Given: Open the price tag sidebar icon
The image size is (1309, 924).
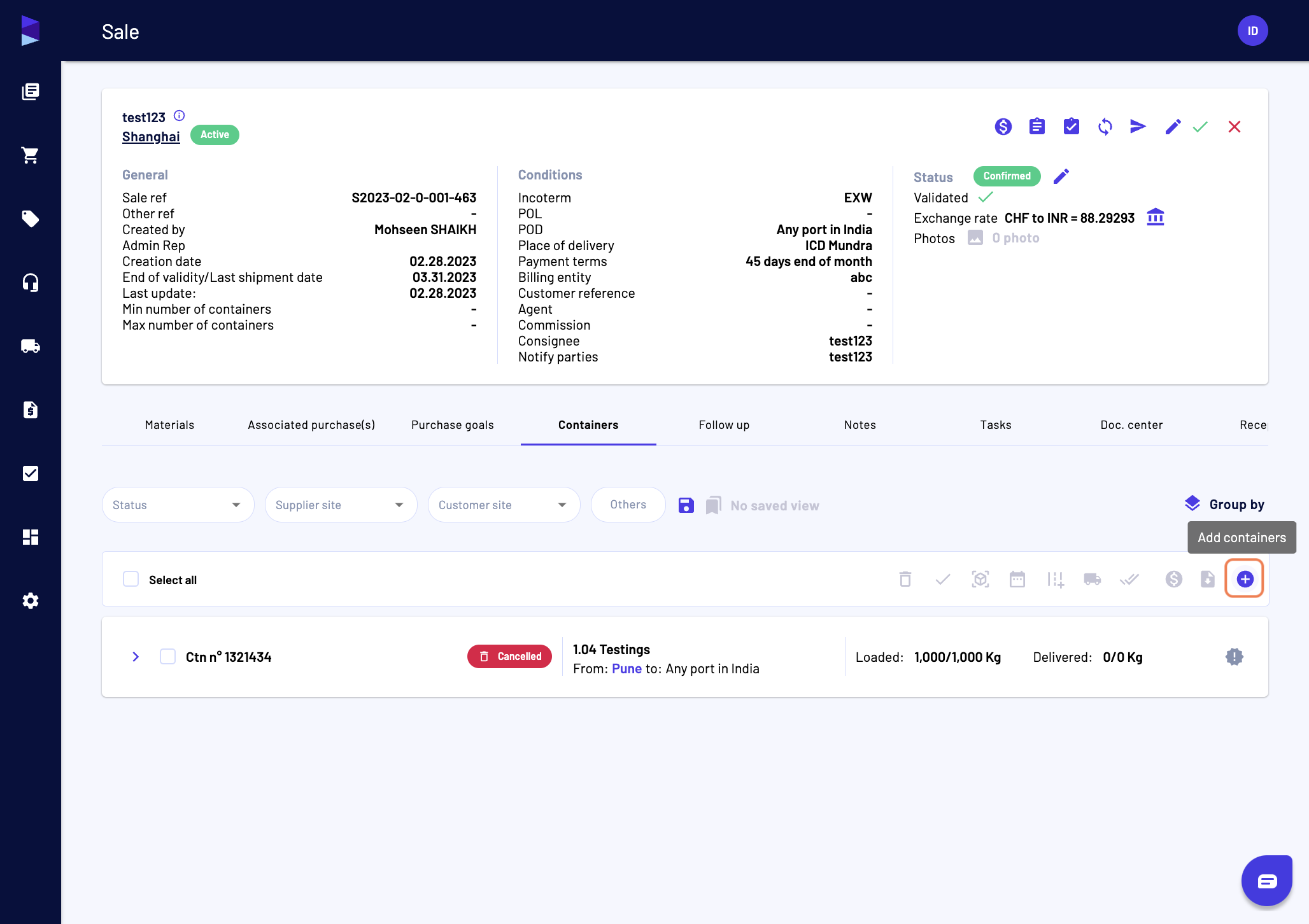Looking at the screenshot, I should pyautogui.click(x=30, y=219).
